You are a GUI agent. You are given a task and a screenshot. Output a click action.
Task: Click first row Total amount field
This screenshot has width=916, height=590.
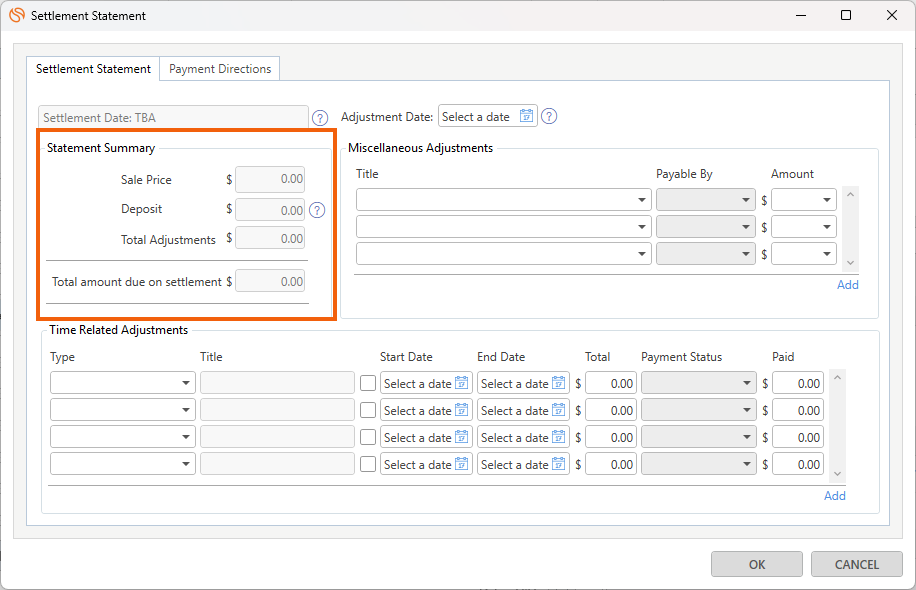click(x=611, y=383)
